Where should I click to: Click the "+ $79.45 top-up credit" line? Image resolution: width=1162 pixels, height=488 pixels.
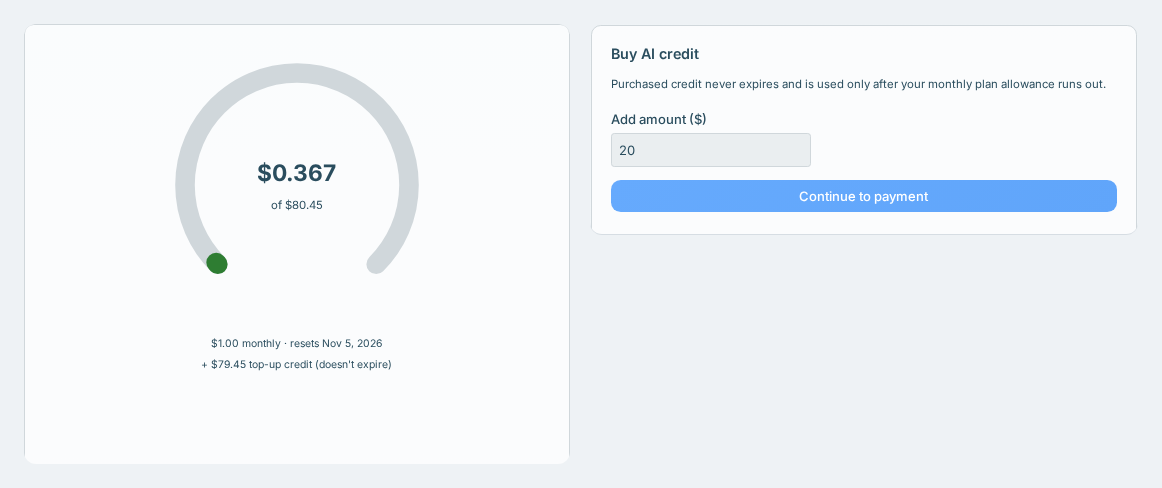pyautogui.click(x=296, y=364)
